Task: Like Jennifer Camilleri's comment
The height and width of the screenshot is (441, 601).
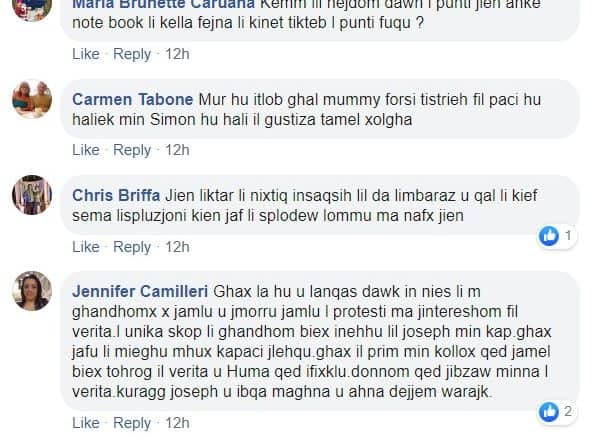Action: [86, 423]
